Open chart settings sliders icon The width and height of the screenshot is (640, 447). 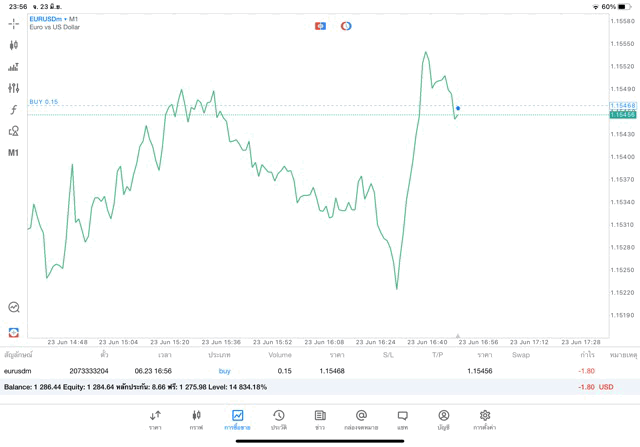coord(13,88)
